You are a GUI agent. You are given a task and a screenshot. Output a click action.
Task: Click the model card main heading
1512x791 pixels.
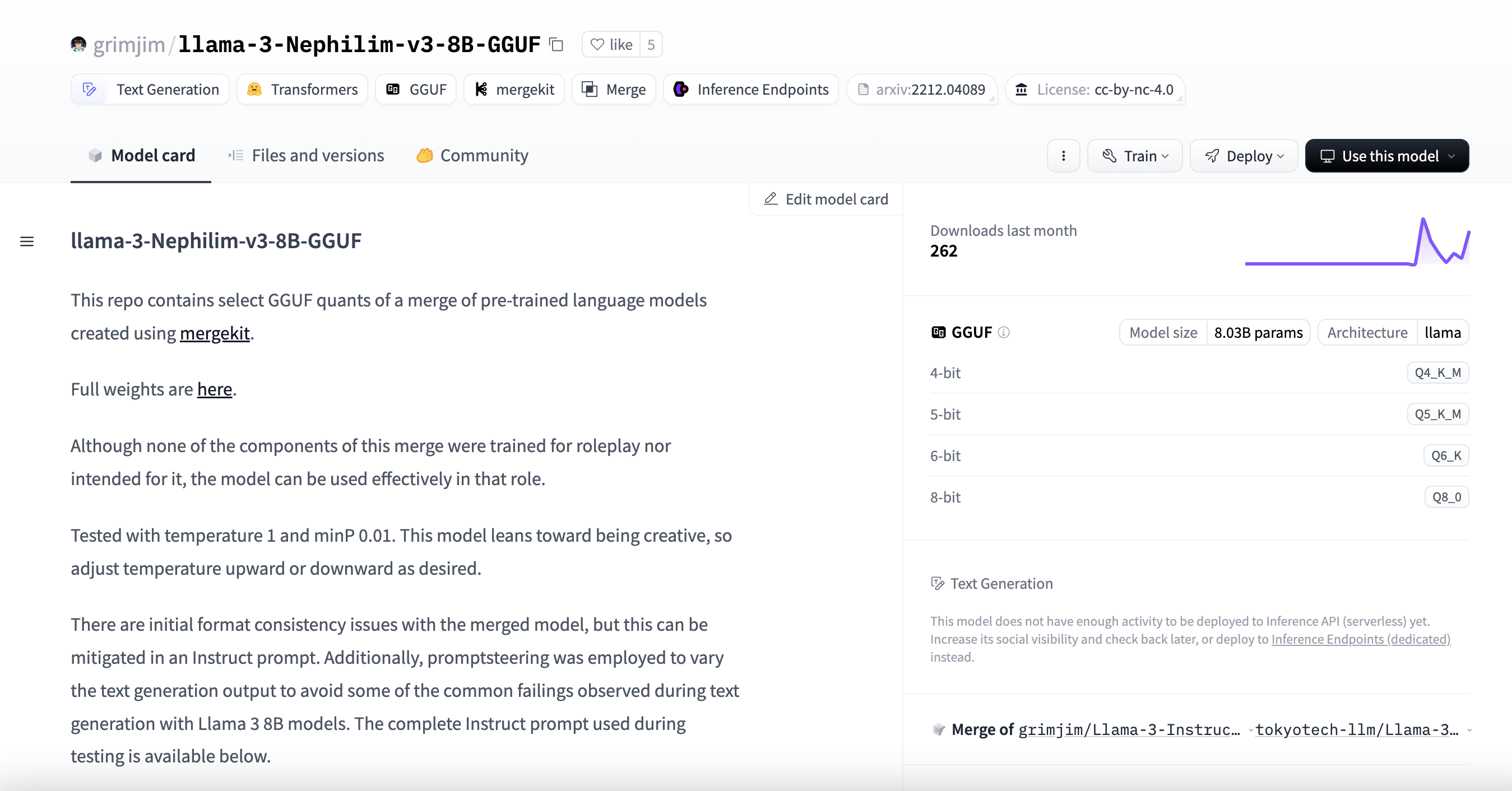(x=216, y=240)
